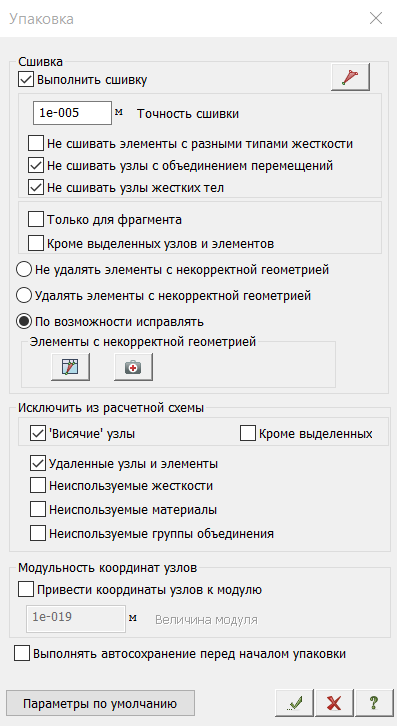Image resolution: width=397 pixels, height=726 pixels.
Task: Click the Параметры по умолчанию button
Action: [x=101, y=704]
